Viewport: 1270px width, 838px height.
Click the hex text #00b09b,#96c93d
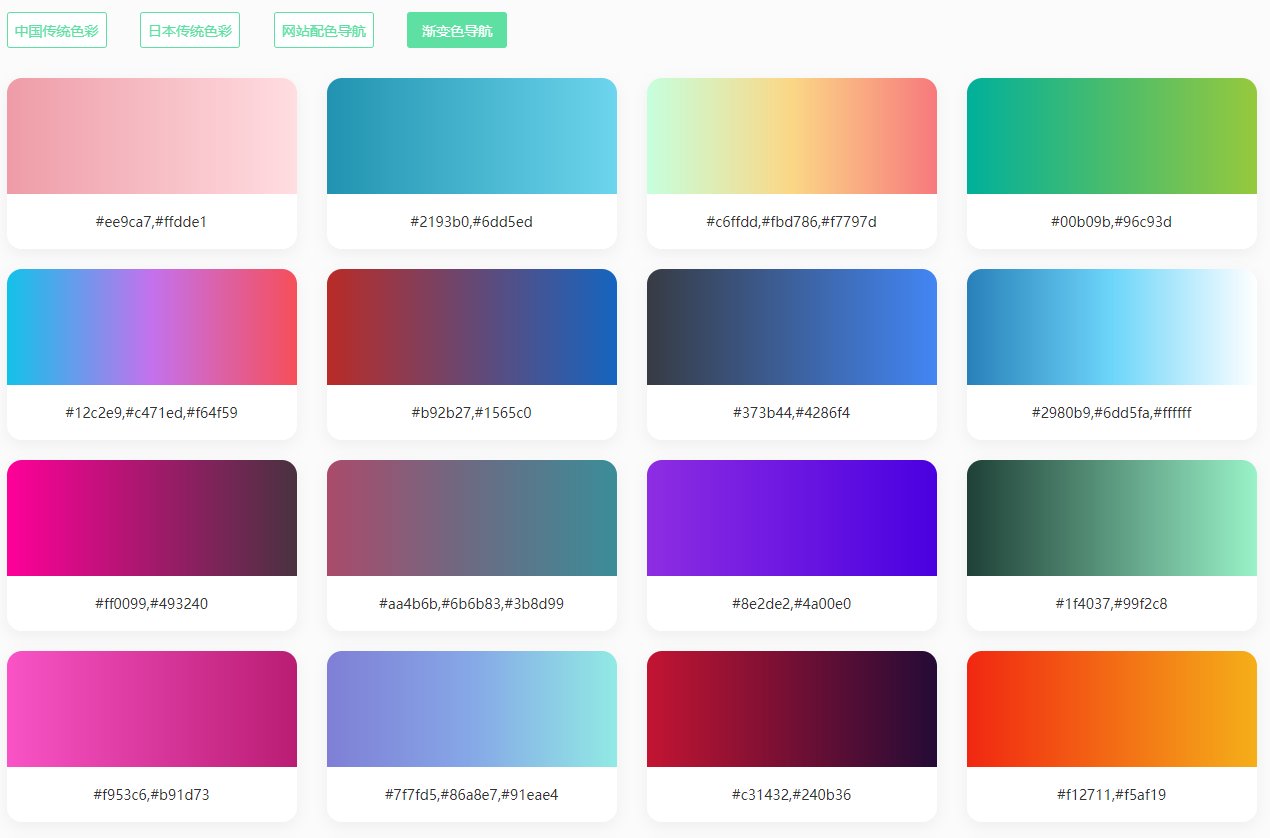tap(1112, 222)
